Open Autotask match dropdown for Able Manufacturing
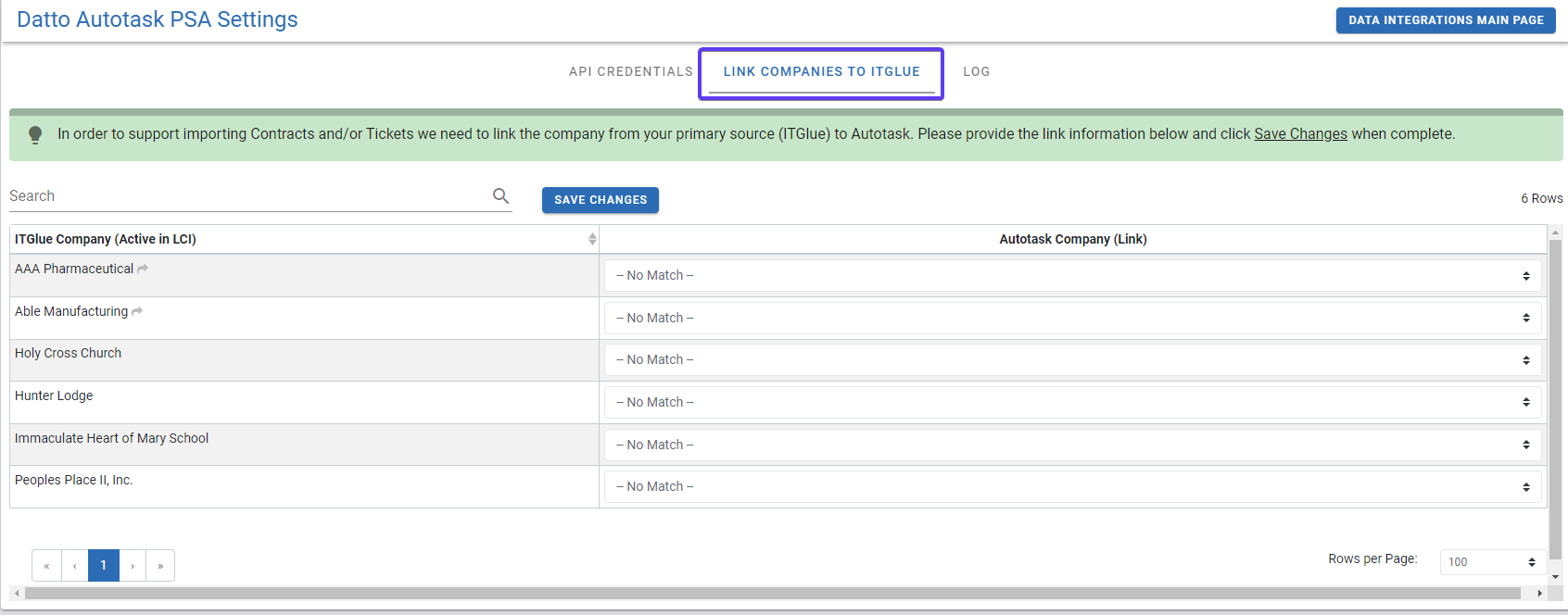The height and width of the screenshot is (615, 1568). click(1073, 318)
